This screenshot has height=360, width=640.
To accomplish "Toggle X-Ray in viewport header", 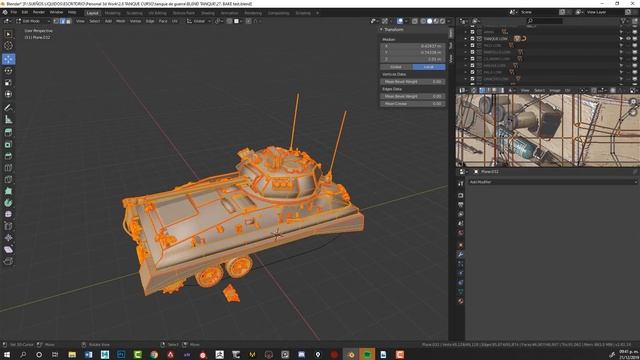I will point(415,21).
